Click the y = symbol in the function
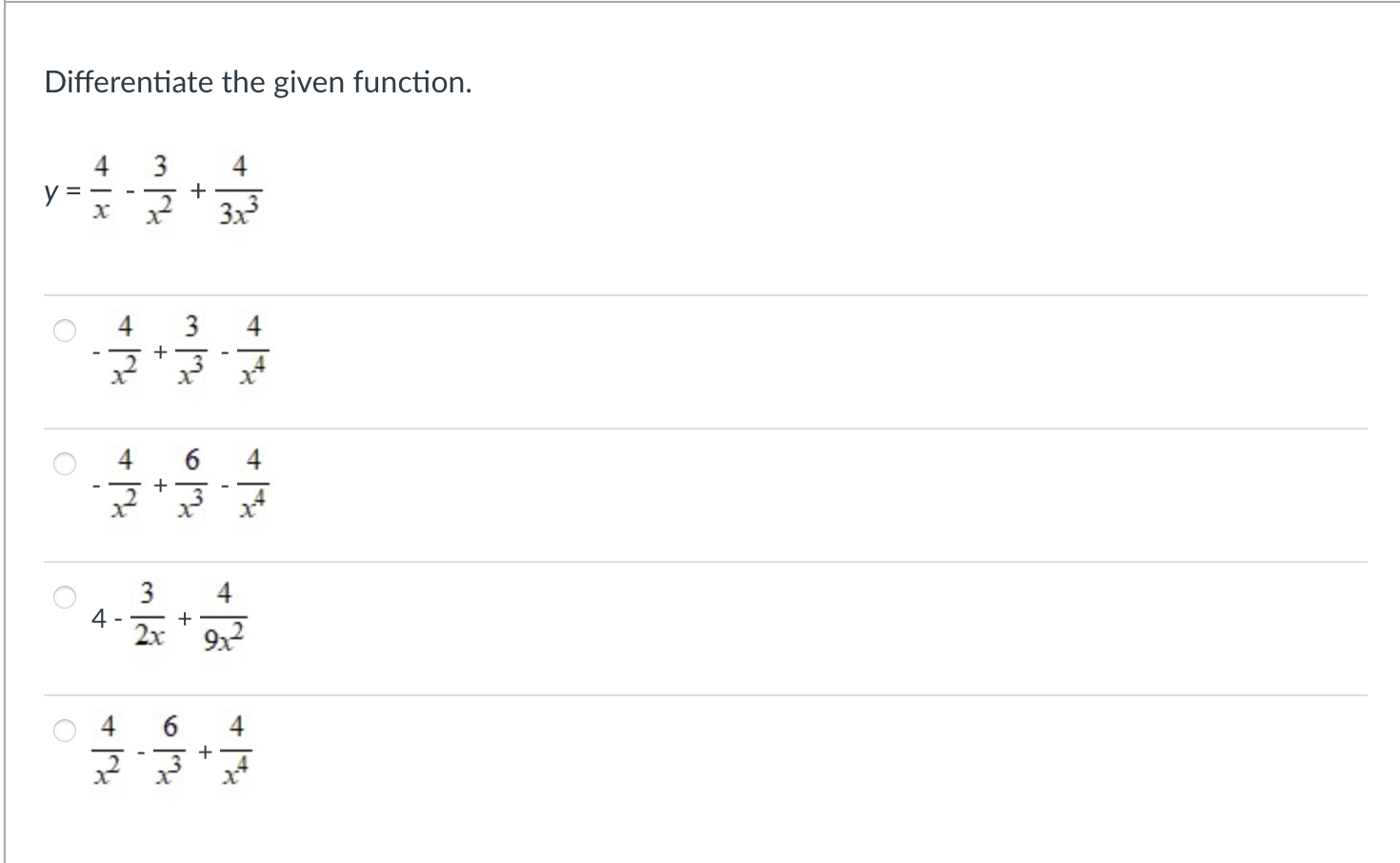This screenshot has width=1400, height=863. point(61,191)
